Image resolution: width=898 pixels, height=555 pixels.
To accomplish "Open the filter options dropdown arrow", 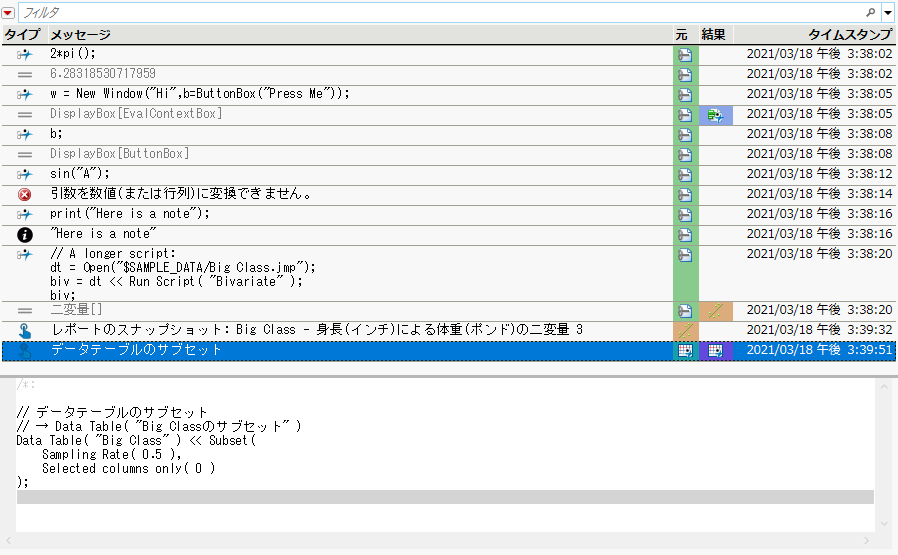I will pos(888,13).
